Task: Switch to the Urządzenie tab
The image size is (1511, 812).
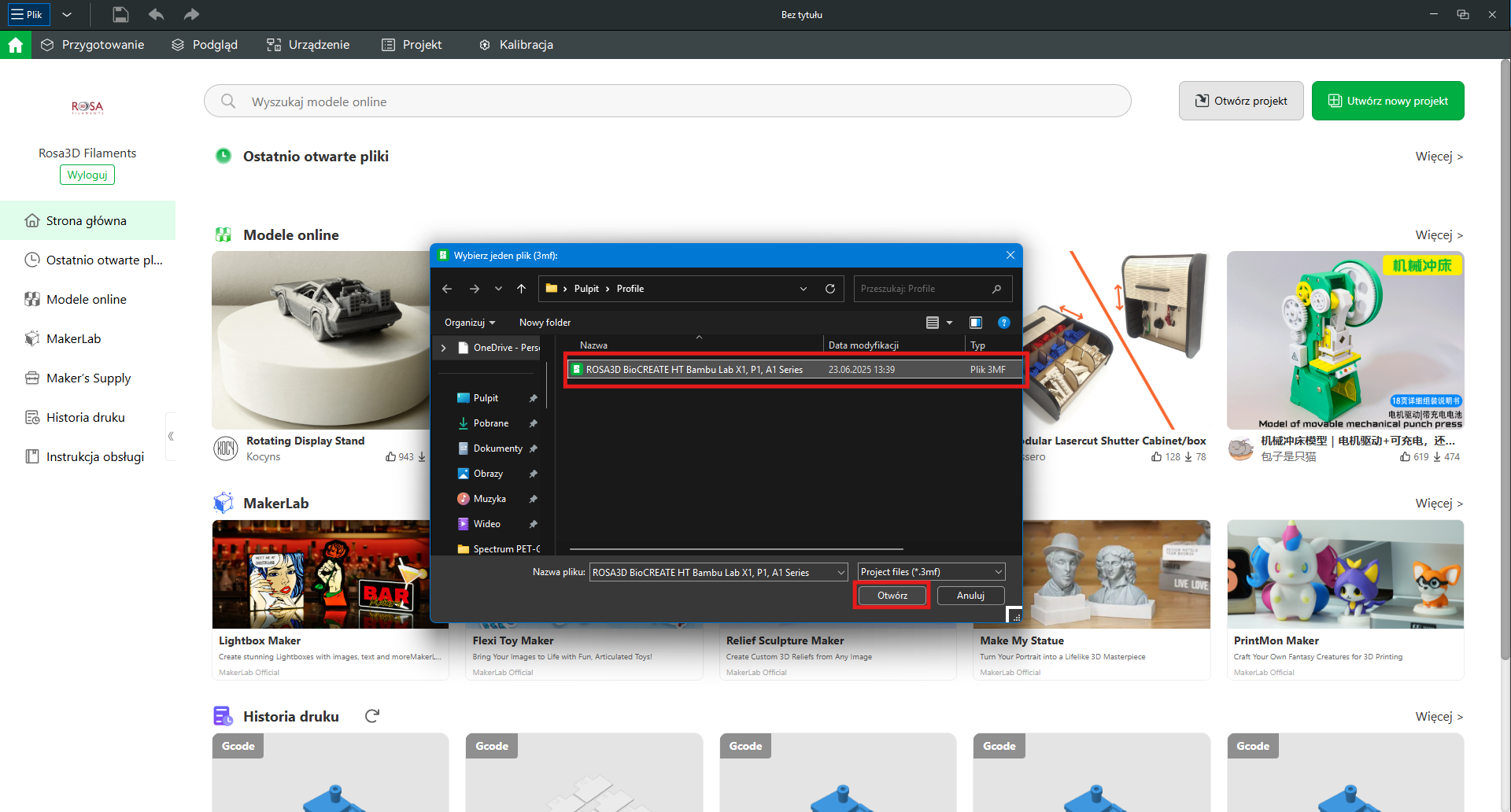Action: 308,45
